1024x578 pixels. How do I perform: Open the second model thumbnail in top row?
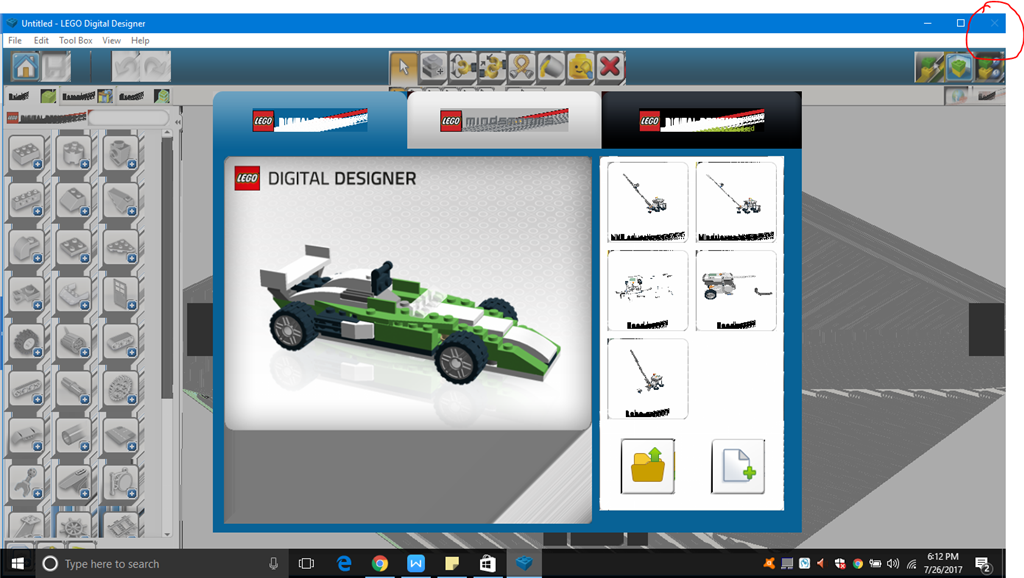(736, 202)
